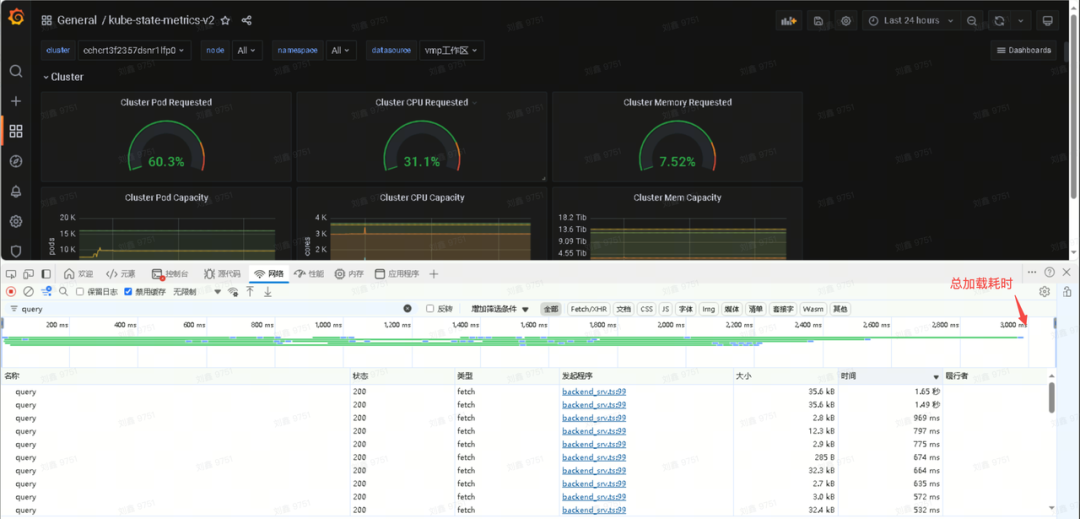
Task: Click the General folder breadcrumb
Action: coord(77,21)
